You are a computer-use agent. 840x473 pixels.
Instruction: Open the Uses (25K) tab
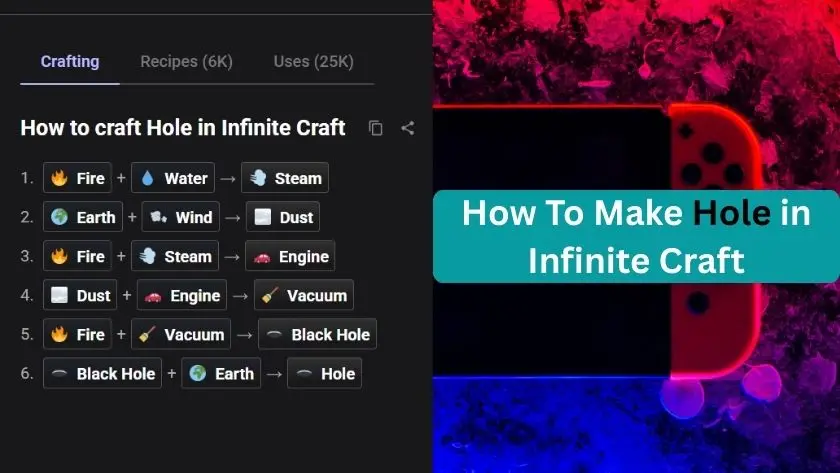[x=313, y=62]
